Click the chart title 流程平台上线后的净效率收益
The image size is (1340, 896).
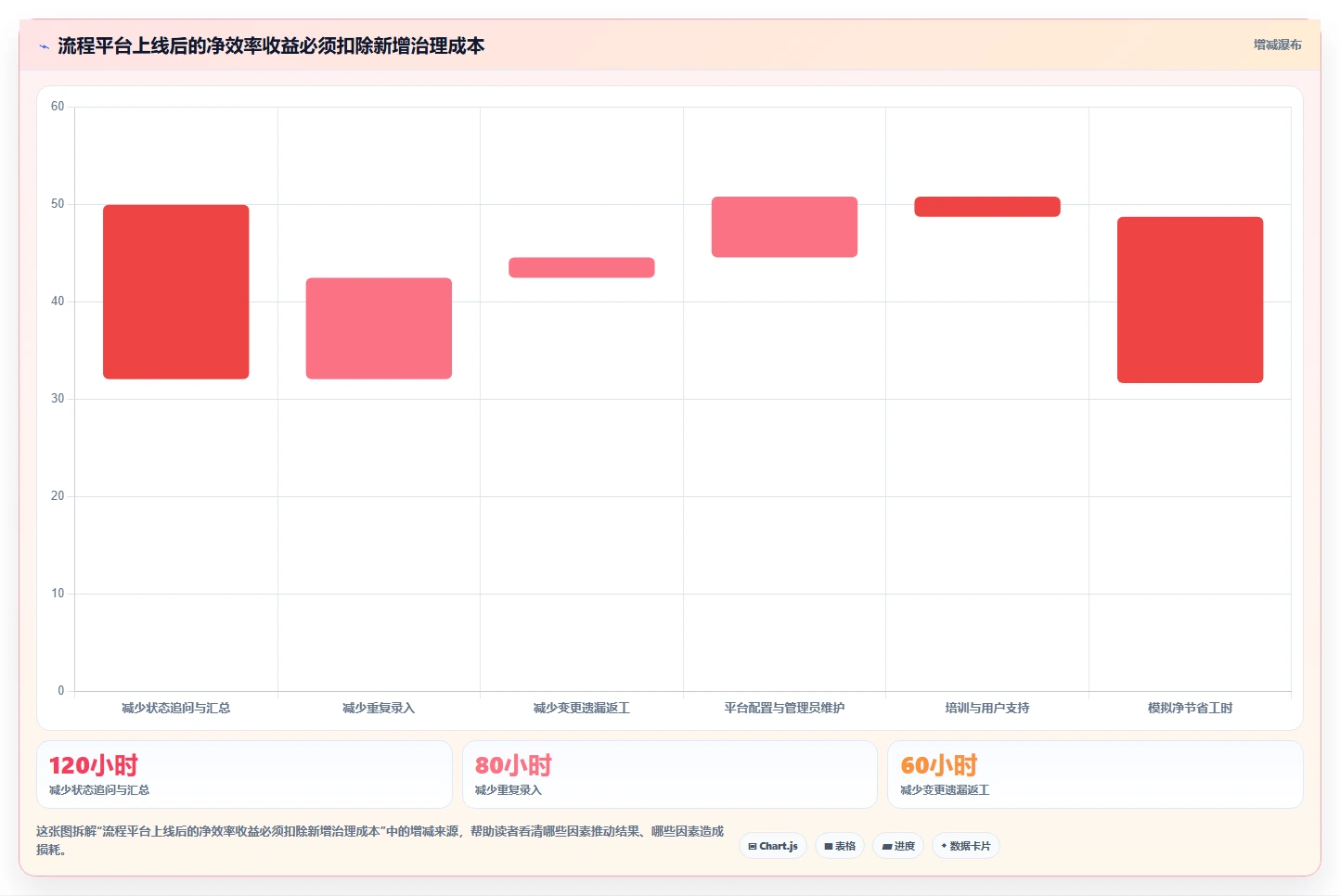[x=271, y=45]
